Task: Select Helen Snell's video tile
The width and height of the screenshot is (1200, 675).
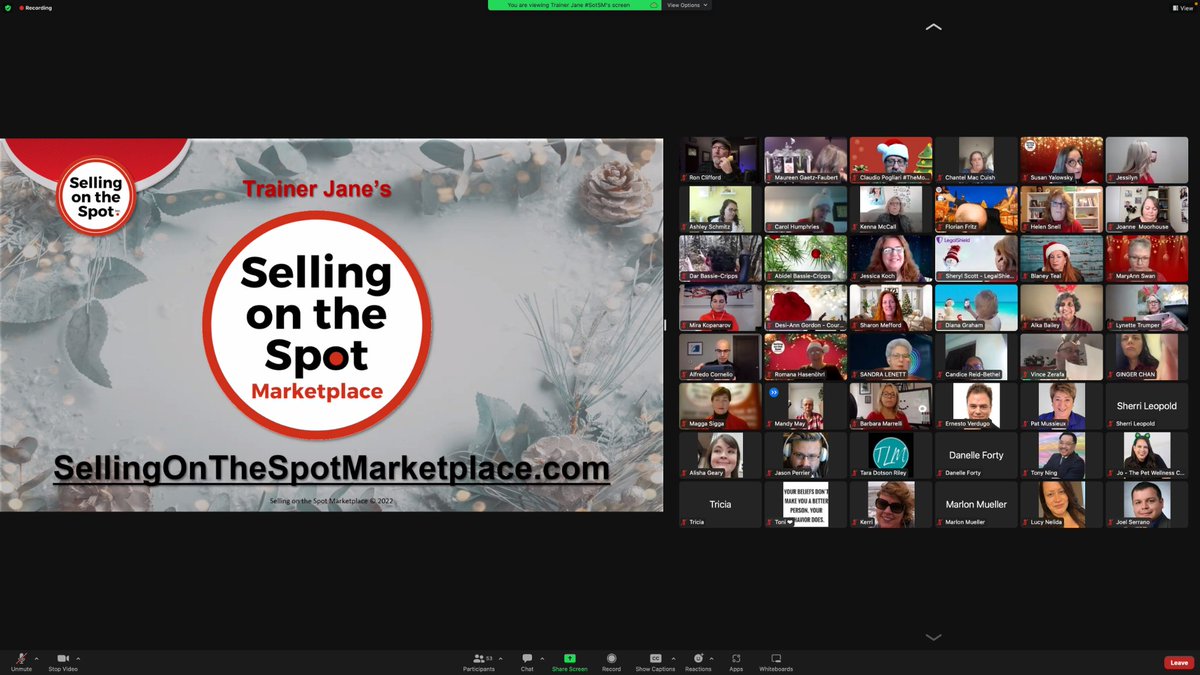Action: [1062, 209]
